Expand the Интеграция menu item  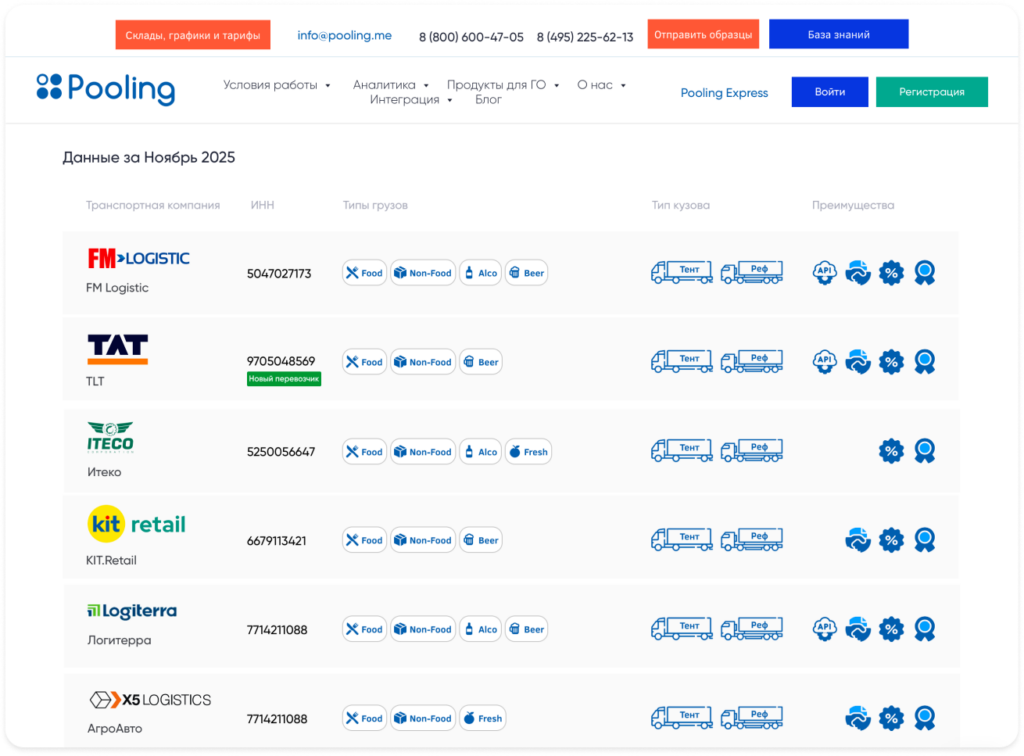click(410, 100)
